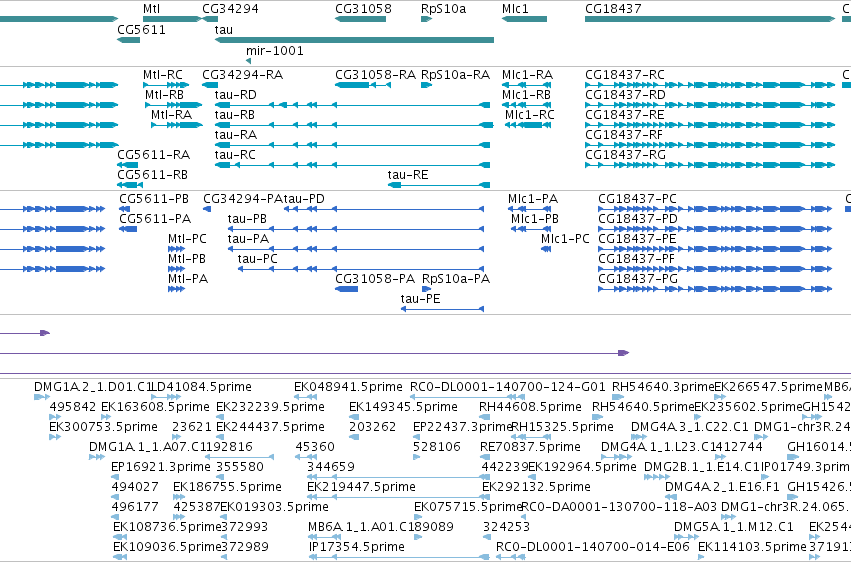Open protein Mlc1-PB
Screen dimensions: 851x562
click(x=535, y=219)
